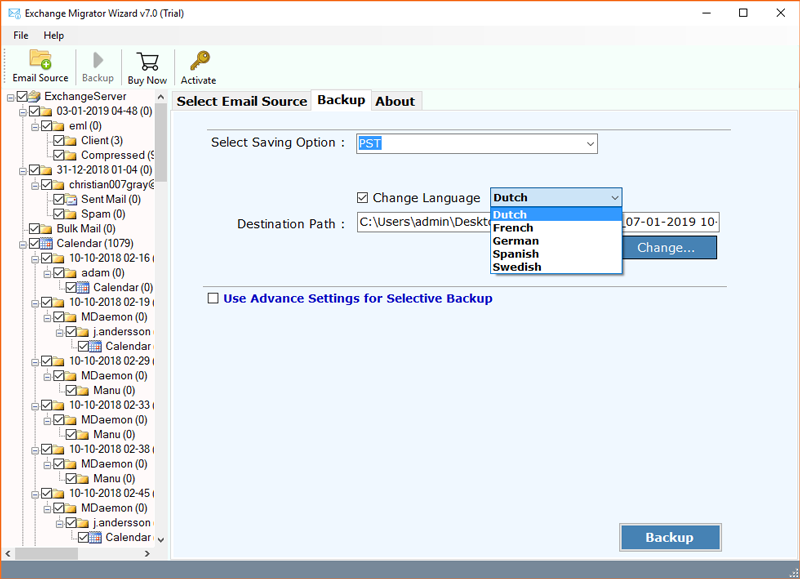Click the 03-01-2019 04-48 folder icon
The width and height of the screenshot is (800, 579).
[46, 111]
